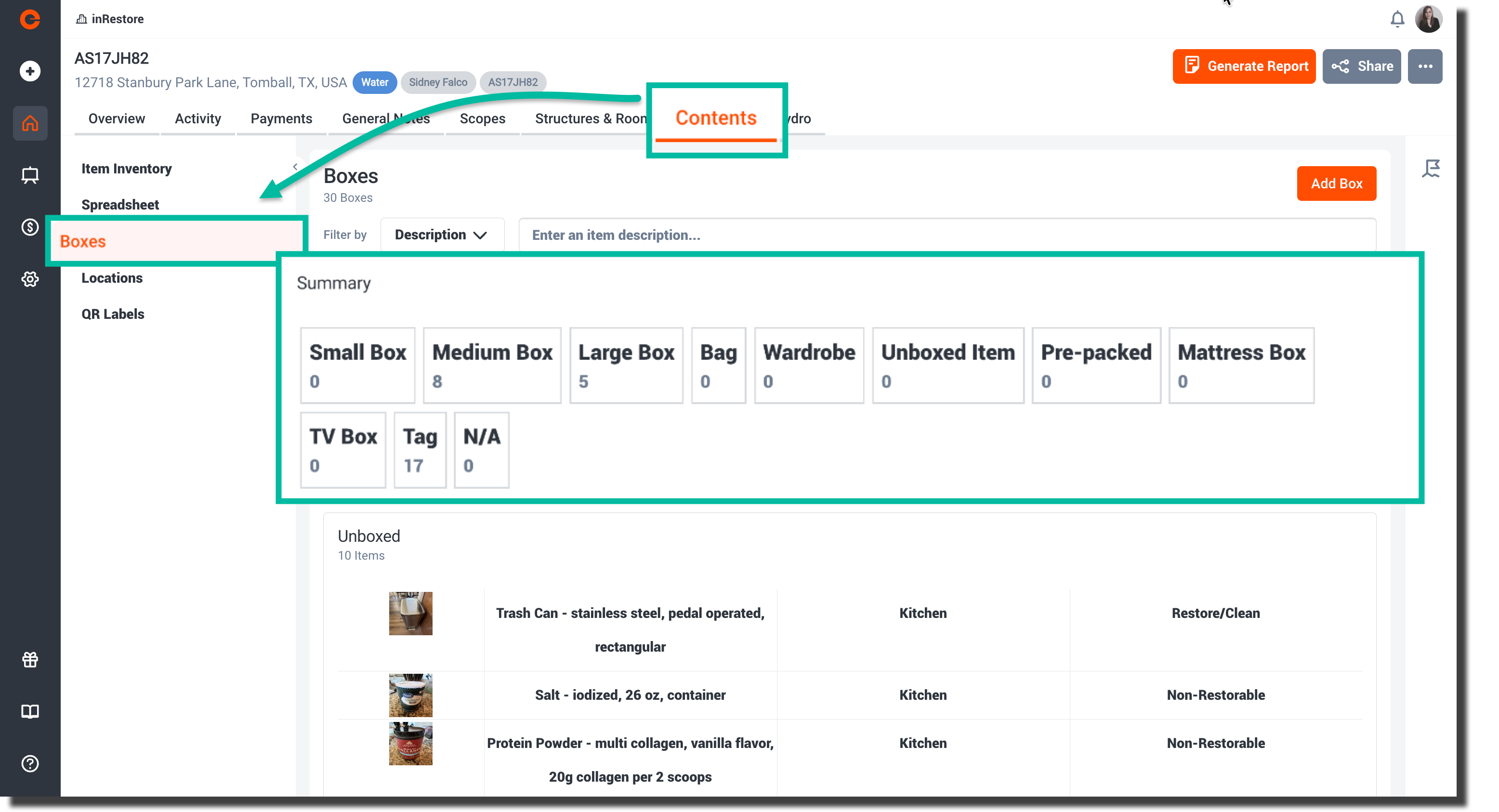Click the Share button

(x=1361, y=66)
